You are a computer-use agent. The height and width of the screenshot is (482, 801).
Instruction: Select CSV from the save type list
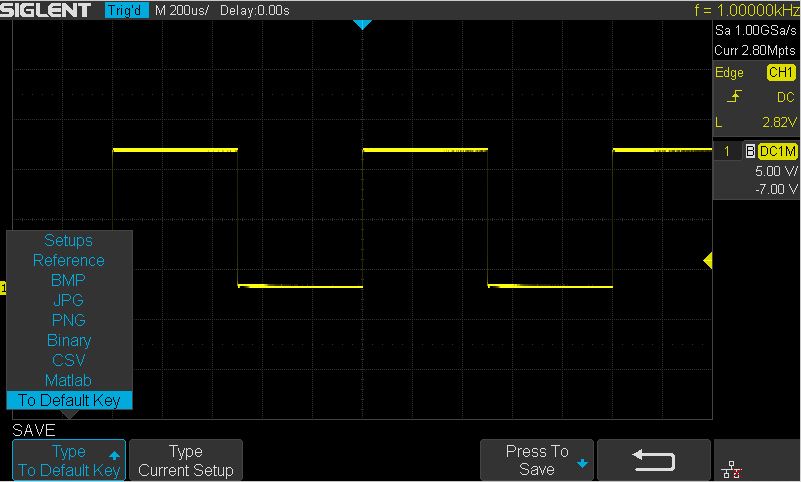[69, 360]
